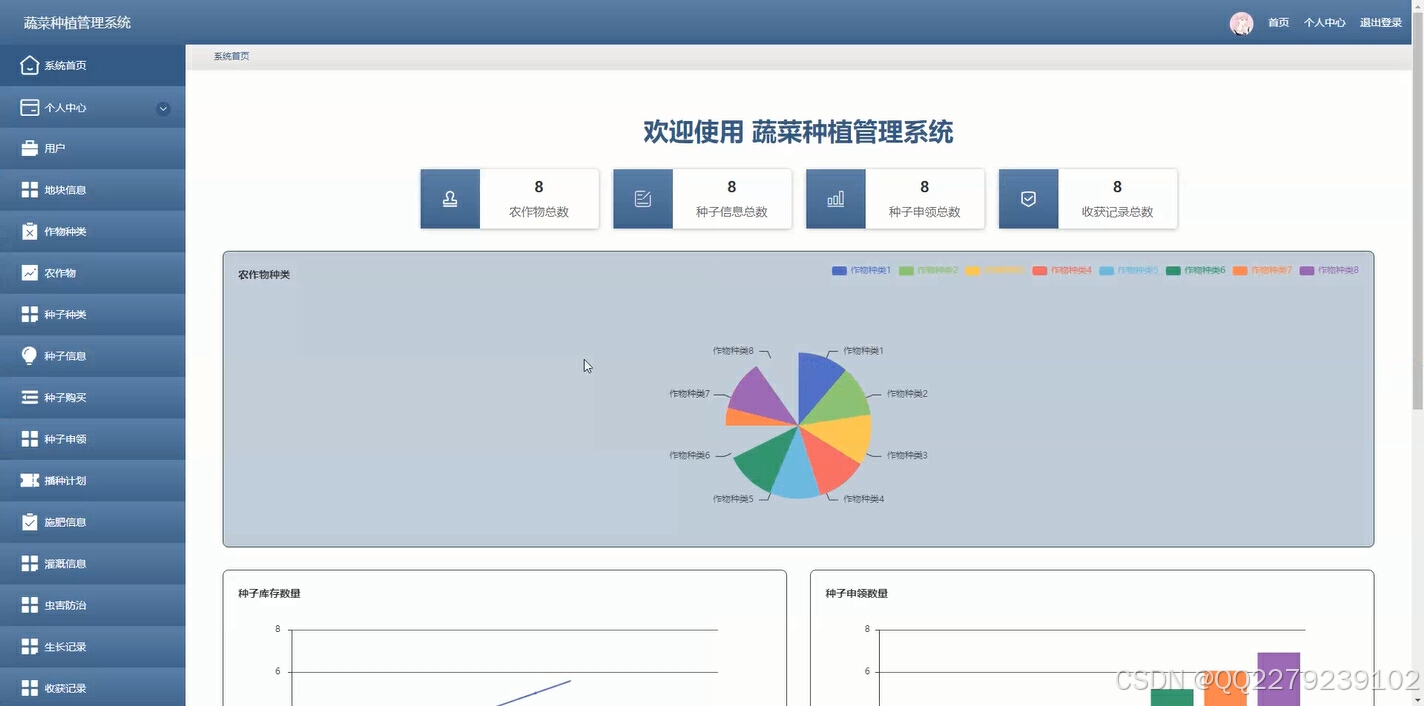Open 施肥信息 via its checkmark icon
The image size is (1424, 706).
pyautogui.click(x=29, y=521)
